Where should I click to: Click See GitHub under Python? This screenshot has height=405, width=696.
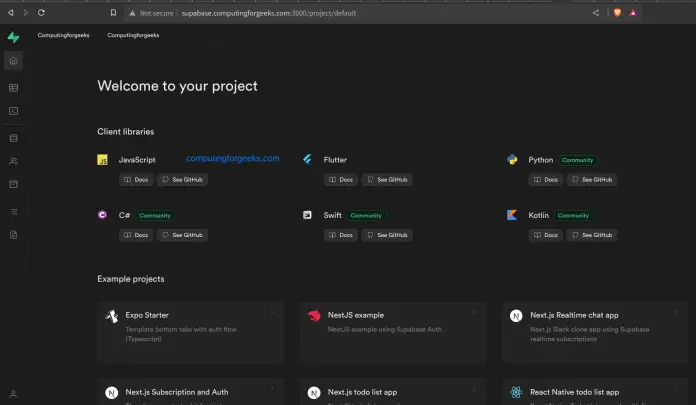pyautogui.click(x=592, y=180)
